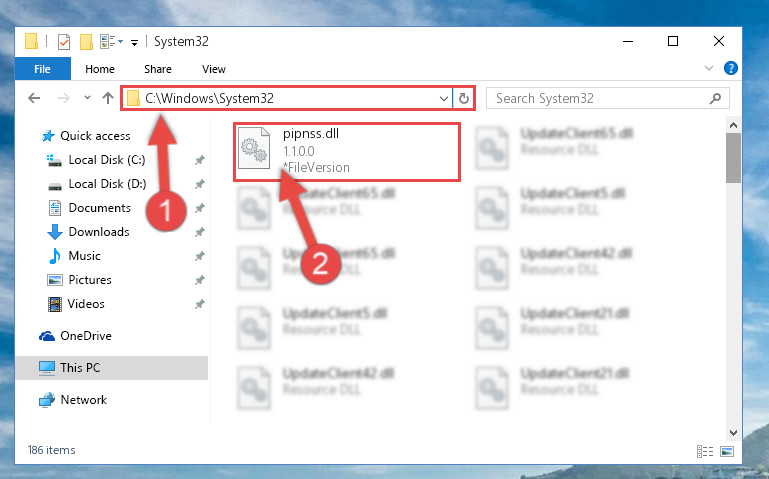Open the Help question mark icon
Screen dimensions: 769x479
click(731, 68)
